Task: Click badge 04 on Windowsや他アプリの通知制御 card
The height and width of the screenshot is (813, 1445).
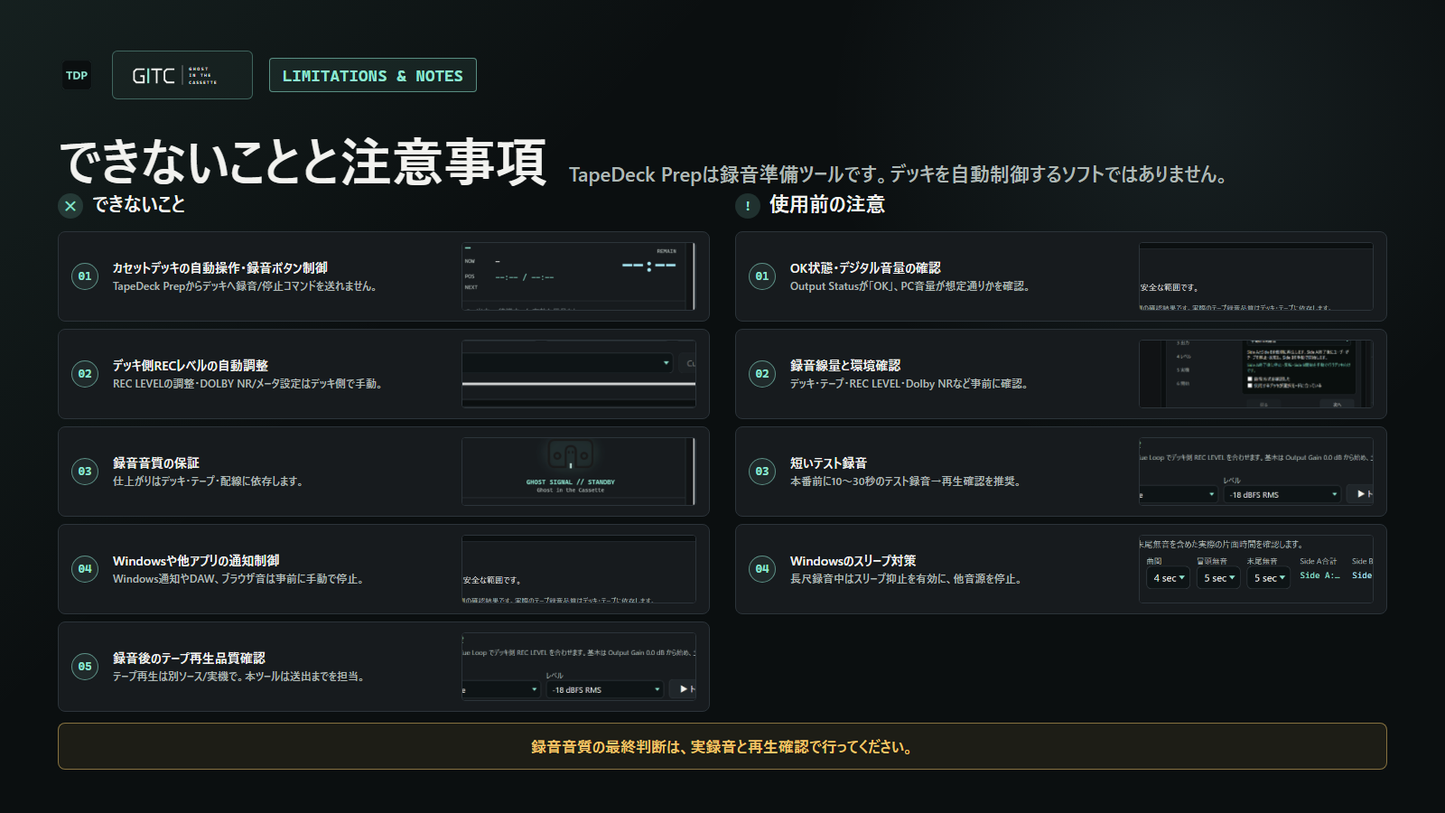Action: point(85,569)
